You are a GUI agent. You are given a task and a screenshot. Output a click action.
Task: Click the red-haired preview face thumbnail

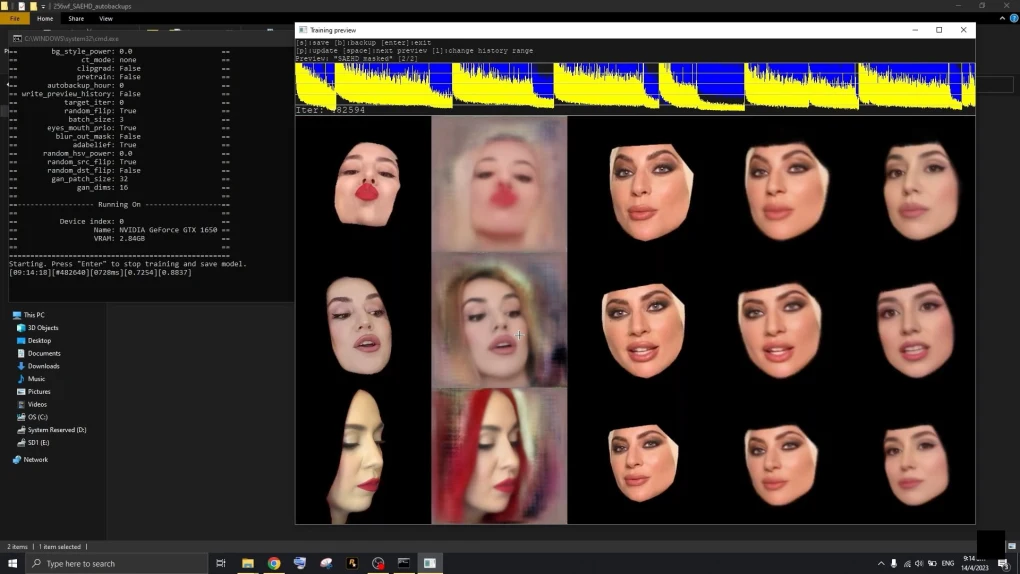tap(499, 456)
